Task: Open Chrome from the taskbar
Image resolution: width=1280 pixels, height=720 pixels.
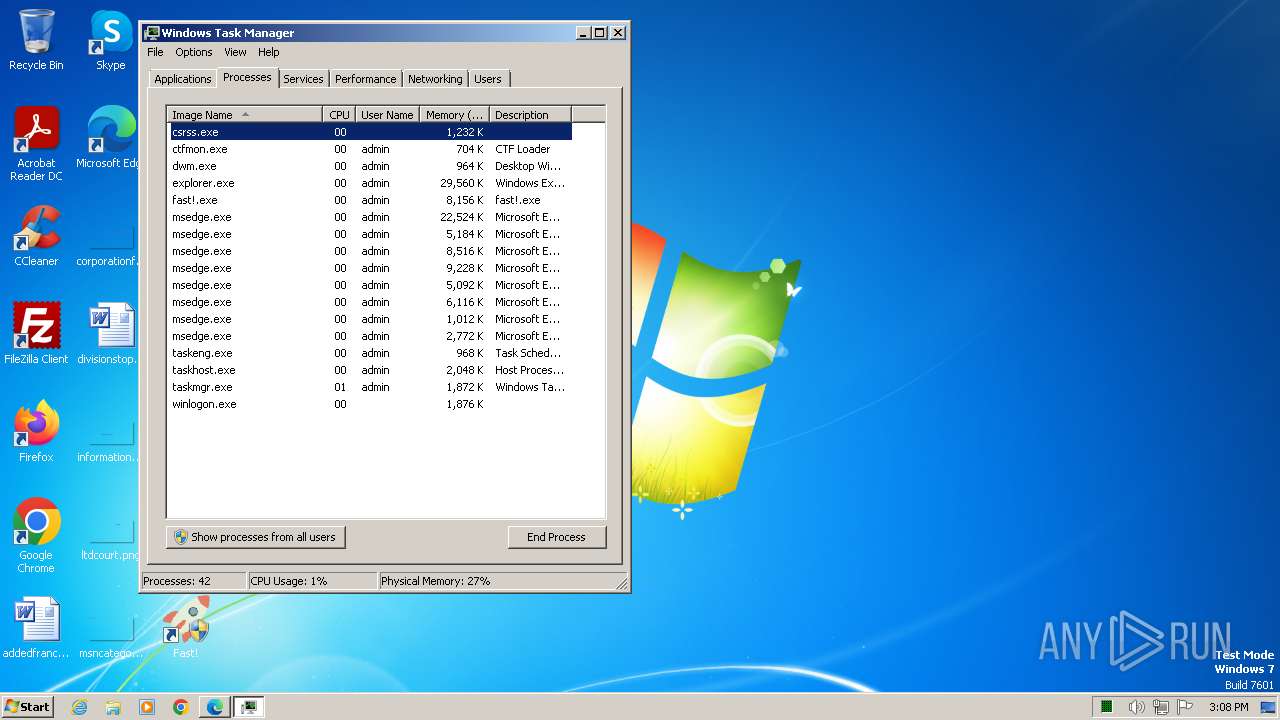Action: [x=180, y=707]
